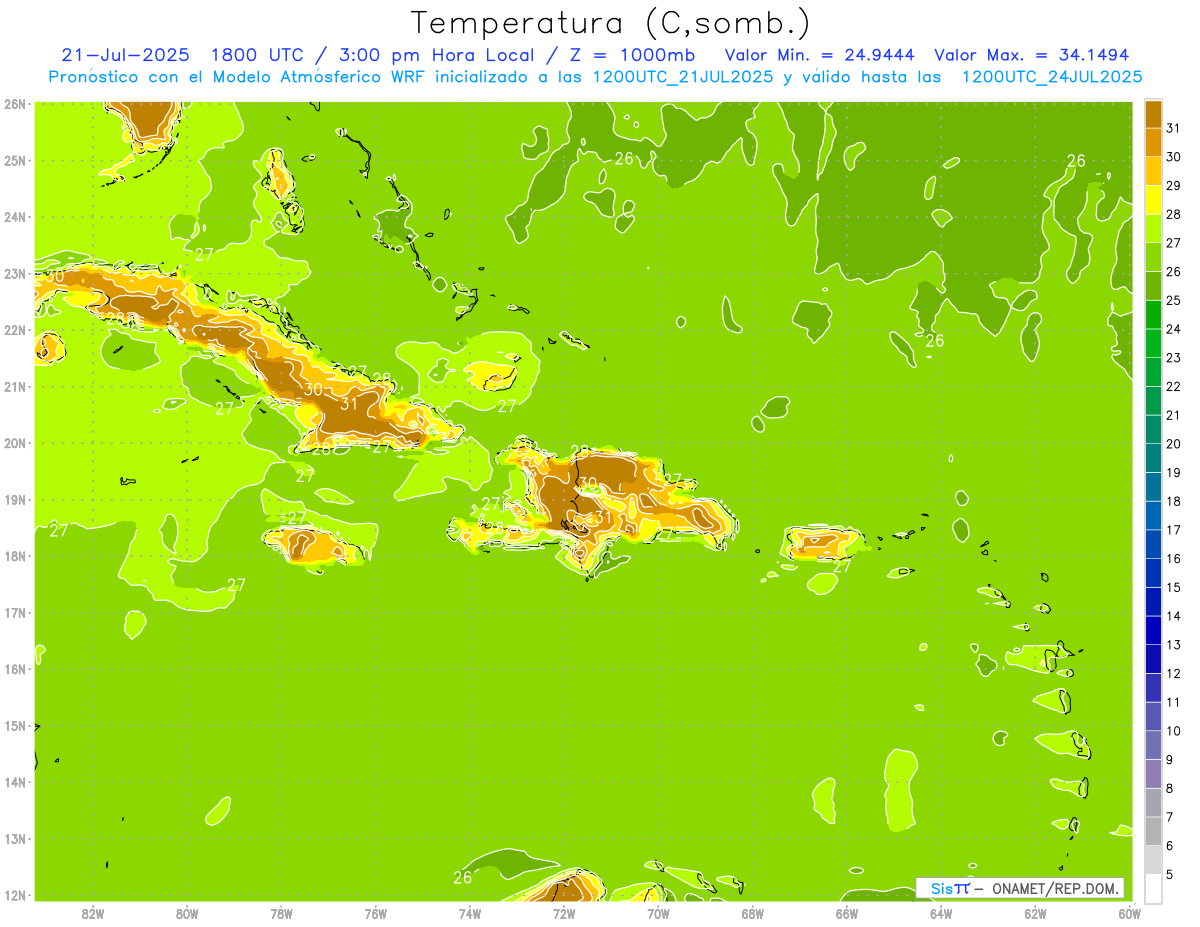
Task: Click the latitude axis label "25N"
Action: (x=14, y=160)
